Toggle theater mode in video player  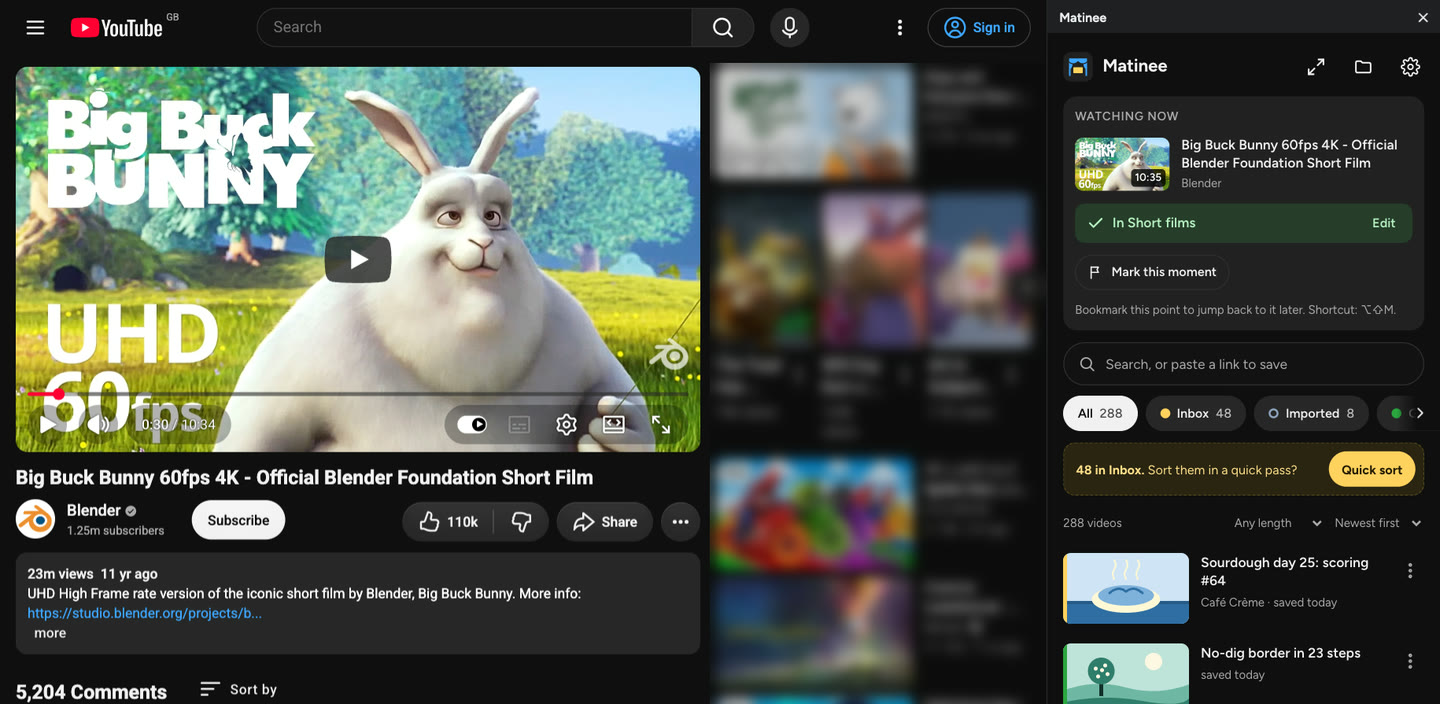click(614, 425)
